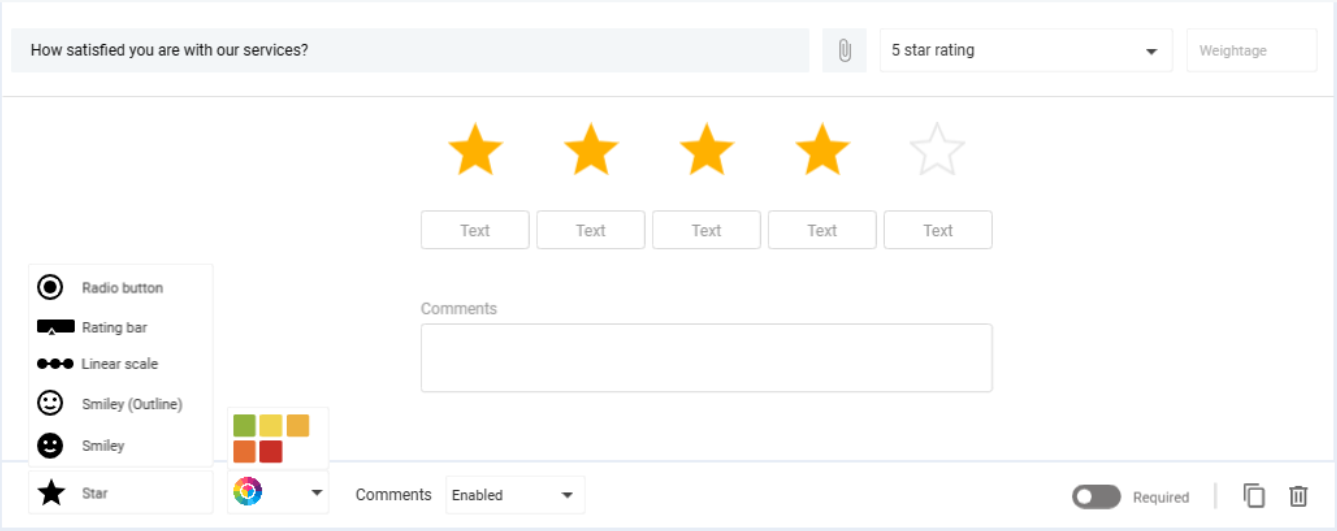Pick the red color swatch

(270, 452)
